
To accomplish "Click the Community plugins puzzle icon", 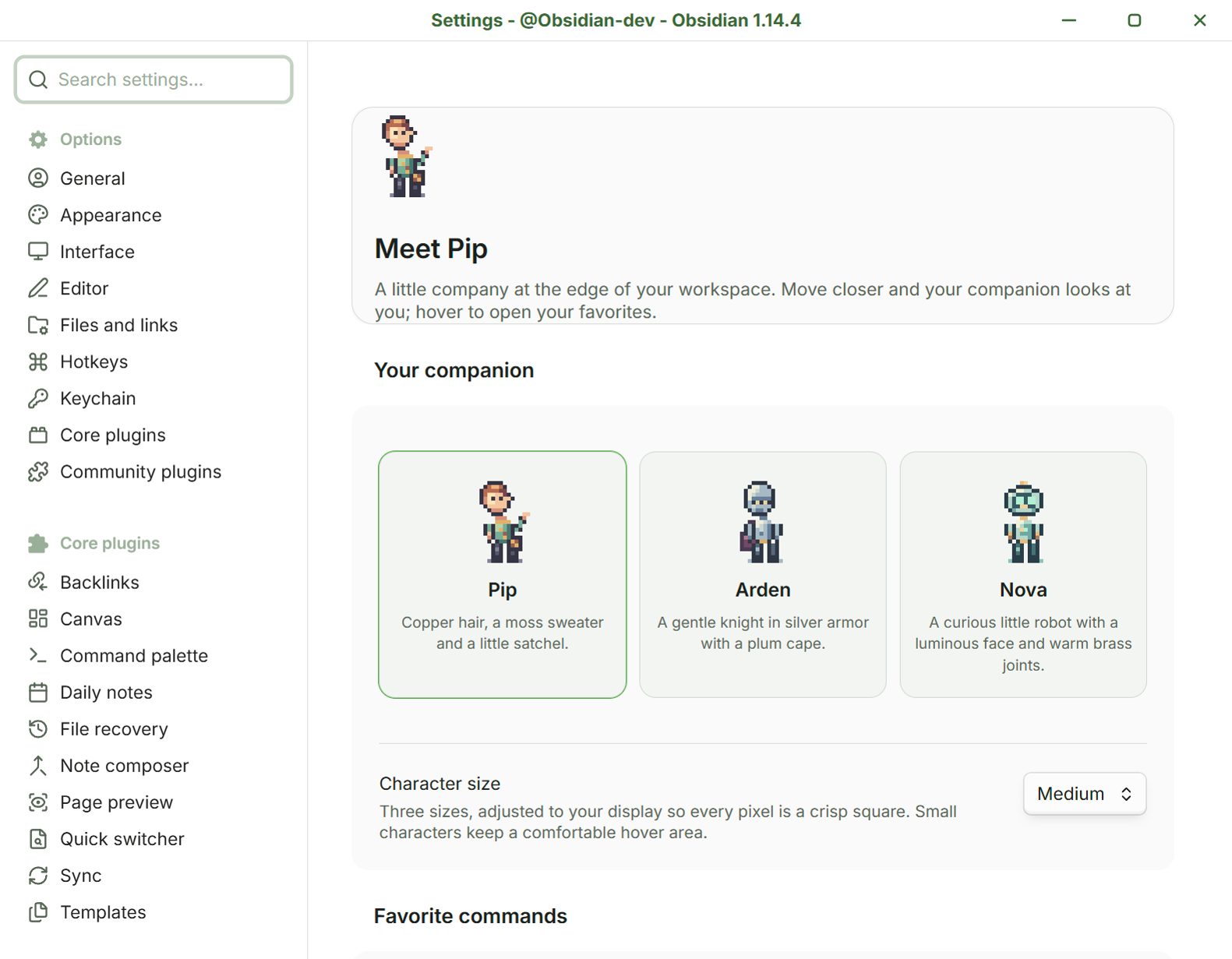I will [38, 471].
